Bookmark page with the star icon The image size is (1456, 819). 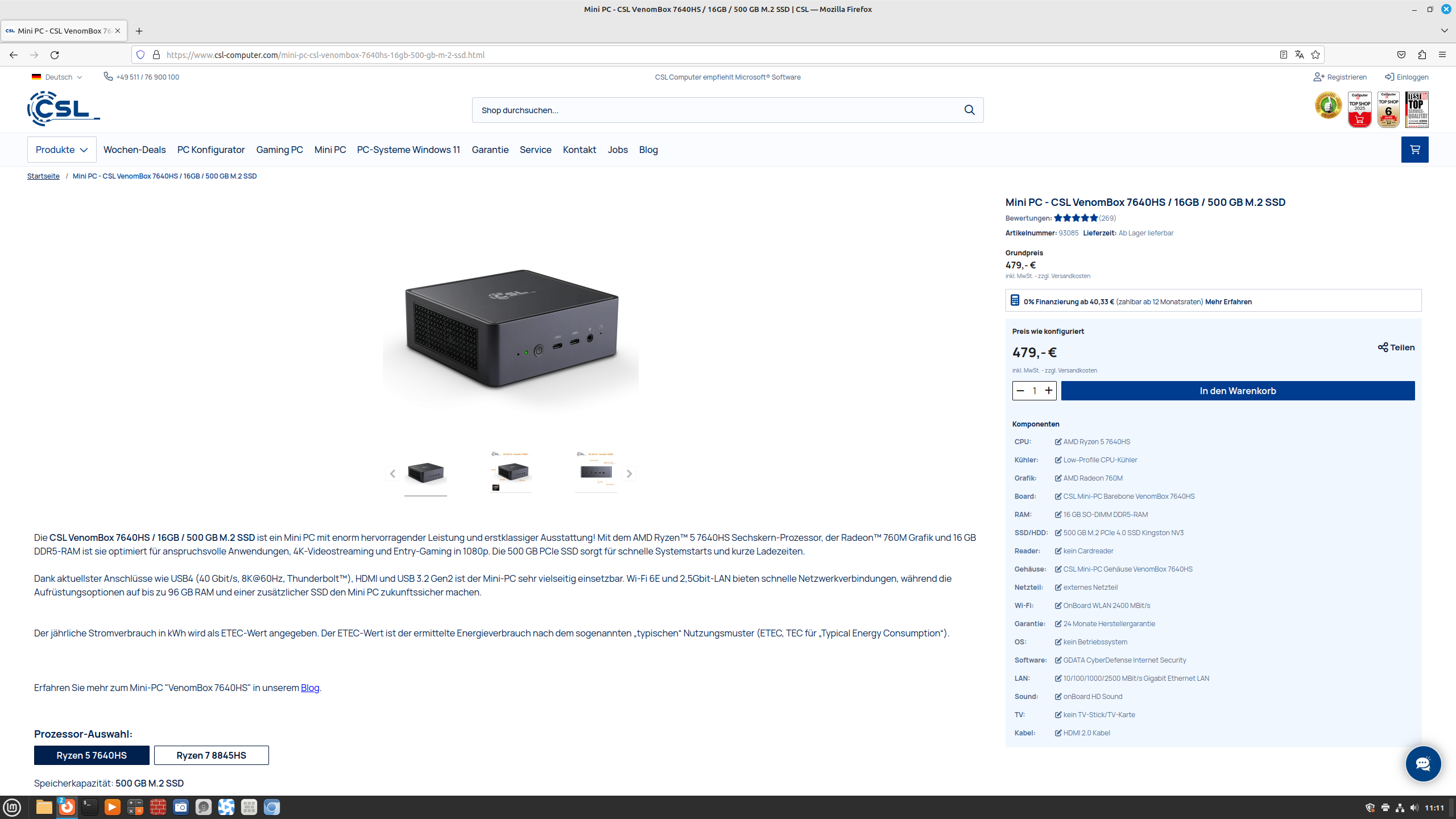[1316, 55]
